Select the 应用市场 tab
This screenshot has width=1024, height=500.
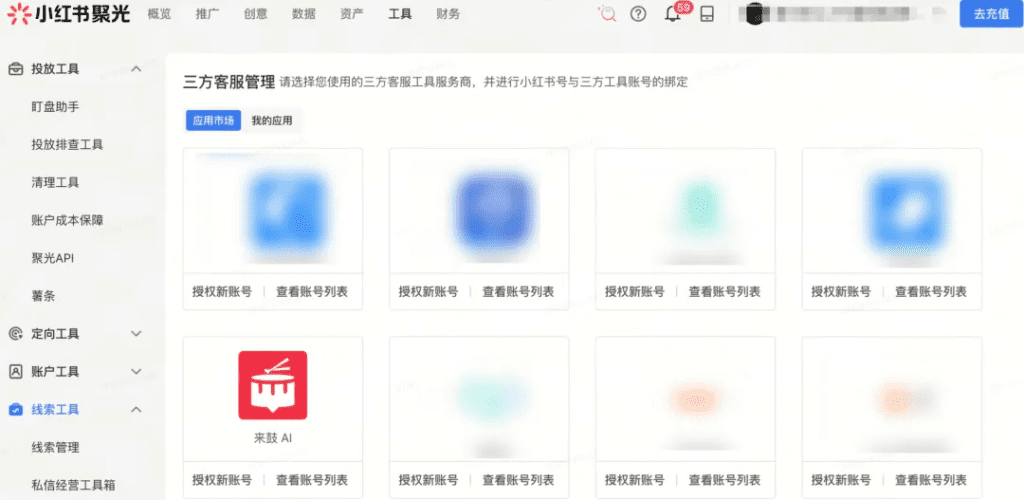[213, 121]
